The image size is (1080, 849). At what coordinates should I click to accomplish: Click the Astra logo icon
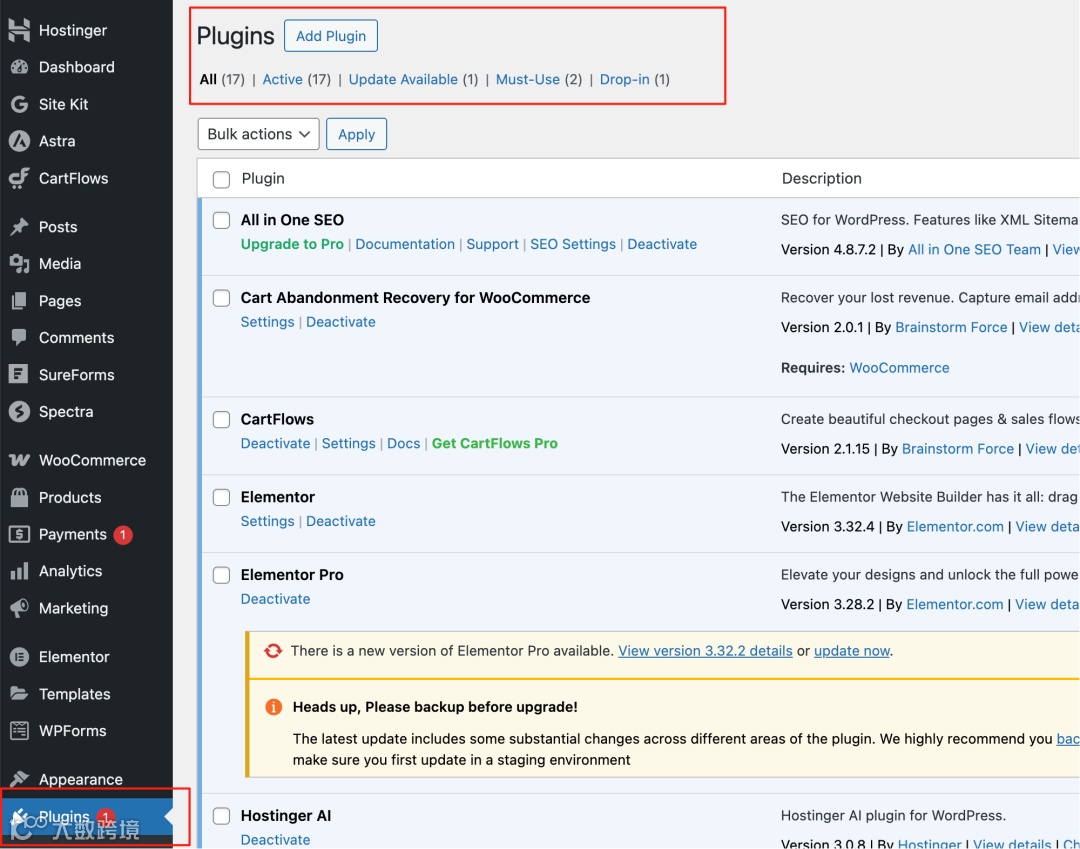pos(19,141)
